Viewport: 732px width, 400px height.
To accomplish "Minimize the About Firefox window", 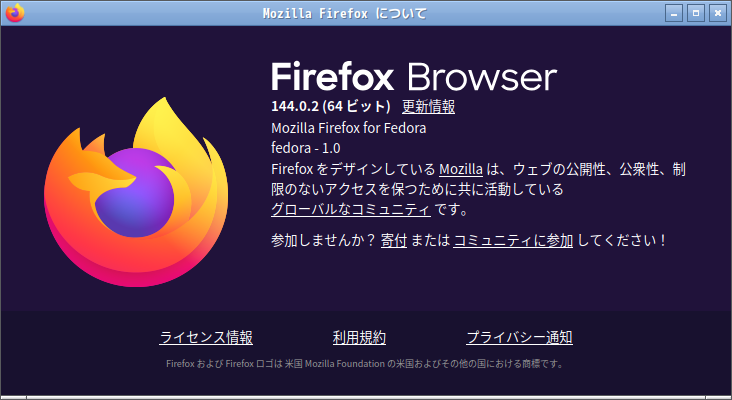I will pyautogui.click(x=674, y=13).
